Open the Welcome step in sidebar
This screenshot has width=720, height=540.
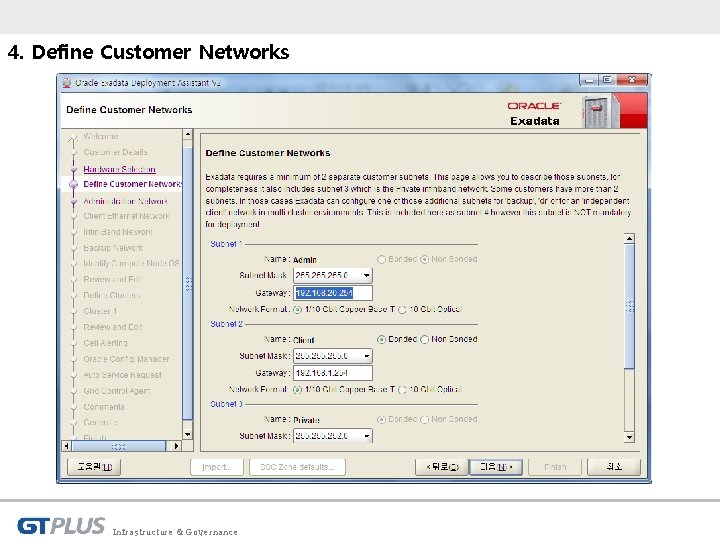(101, 136)
